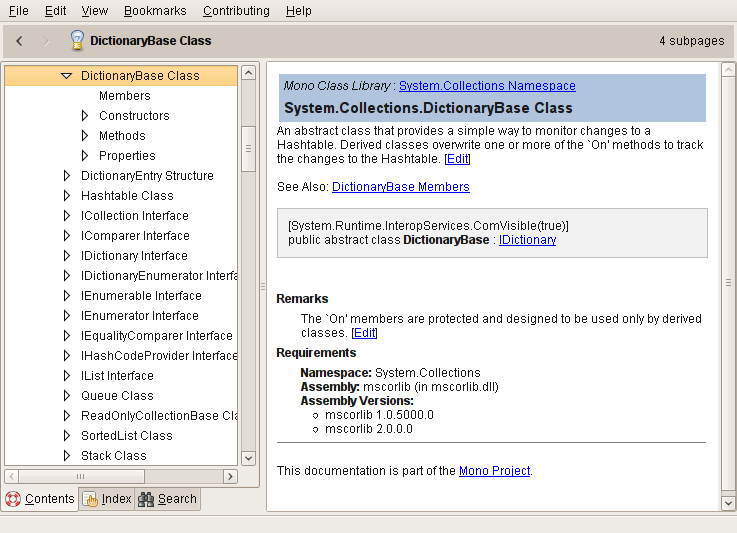Click the Index tab icon

click(90, 499)
